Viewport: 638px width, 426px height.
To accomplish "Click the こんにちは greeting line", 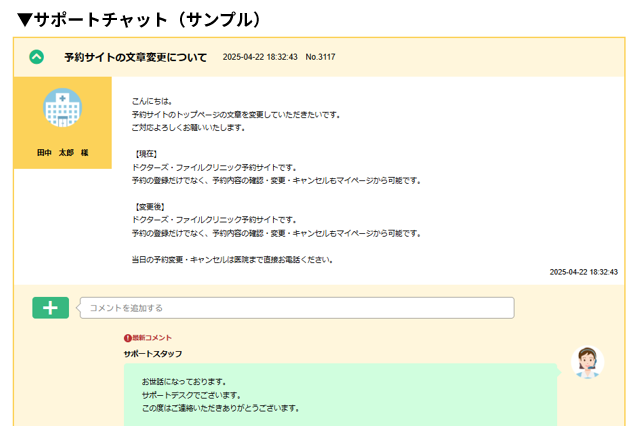I will [152, 101].
